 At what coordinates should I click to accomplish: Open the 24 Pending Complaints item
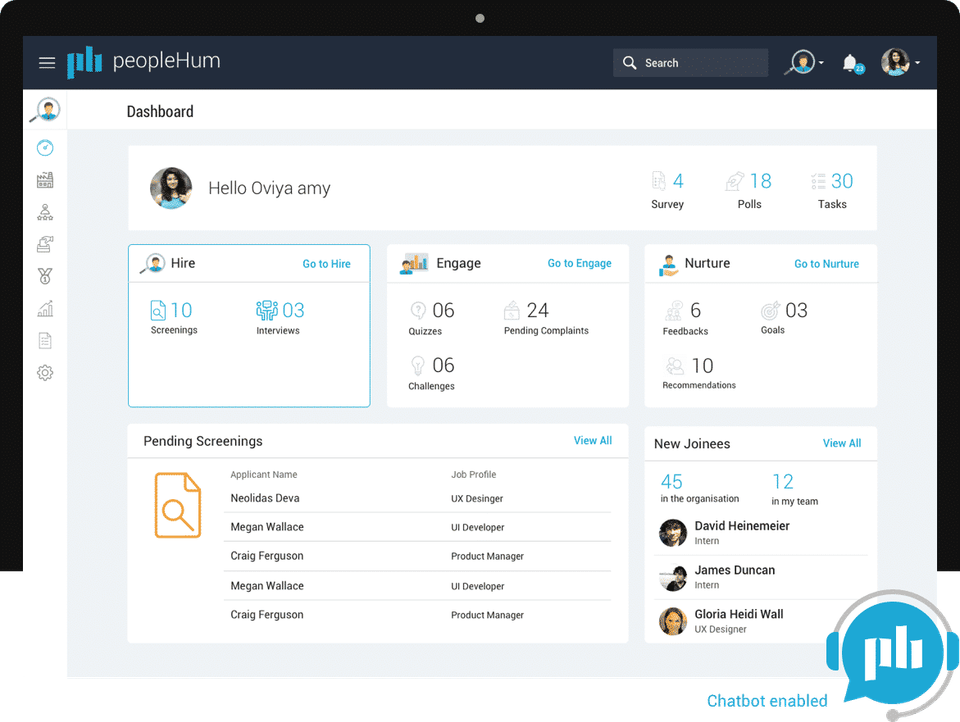coord(545,318)
